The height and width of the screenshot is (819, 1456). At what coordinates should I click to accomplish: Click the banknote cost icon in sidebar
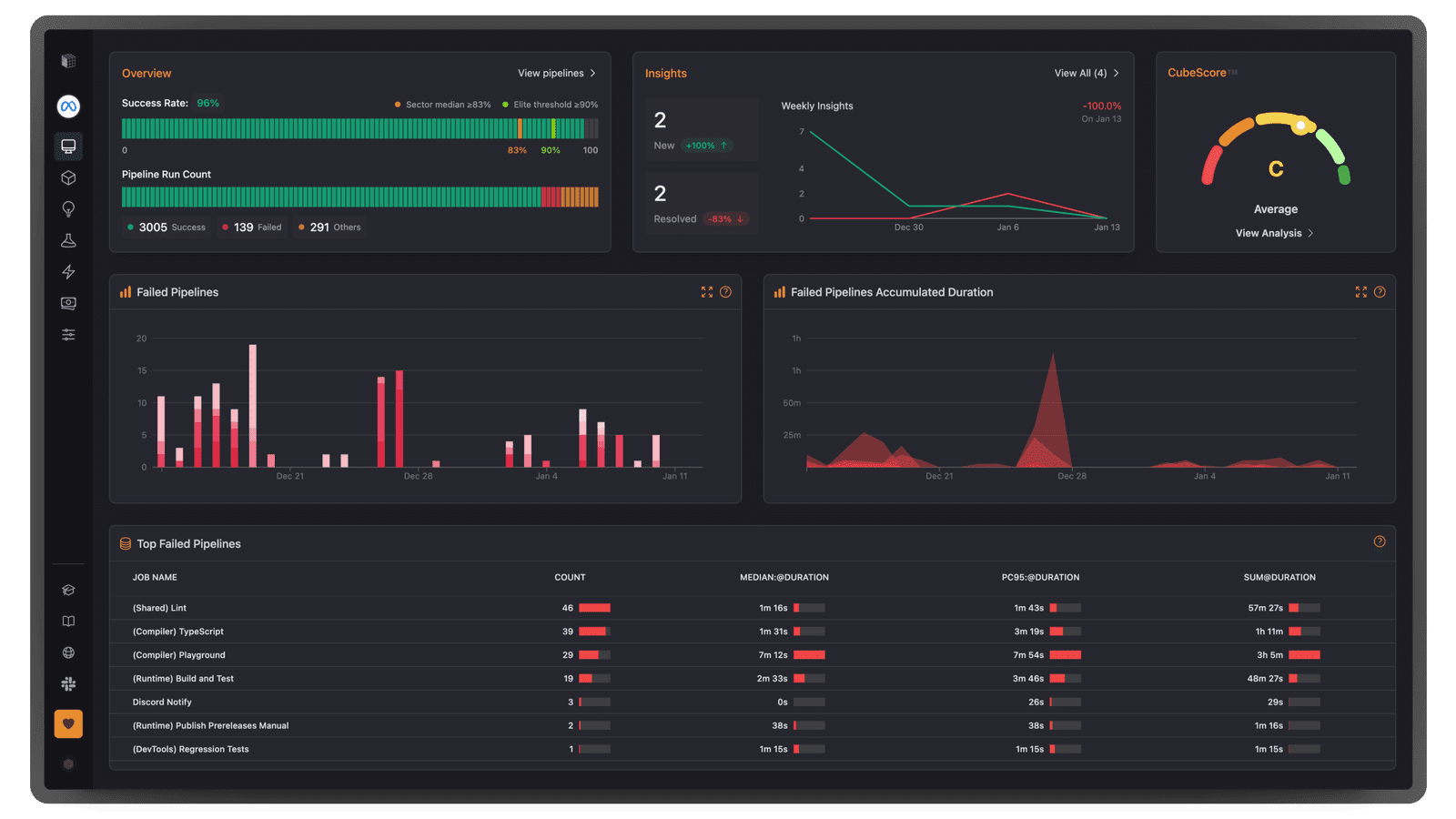[x=68, y=303]
